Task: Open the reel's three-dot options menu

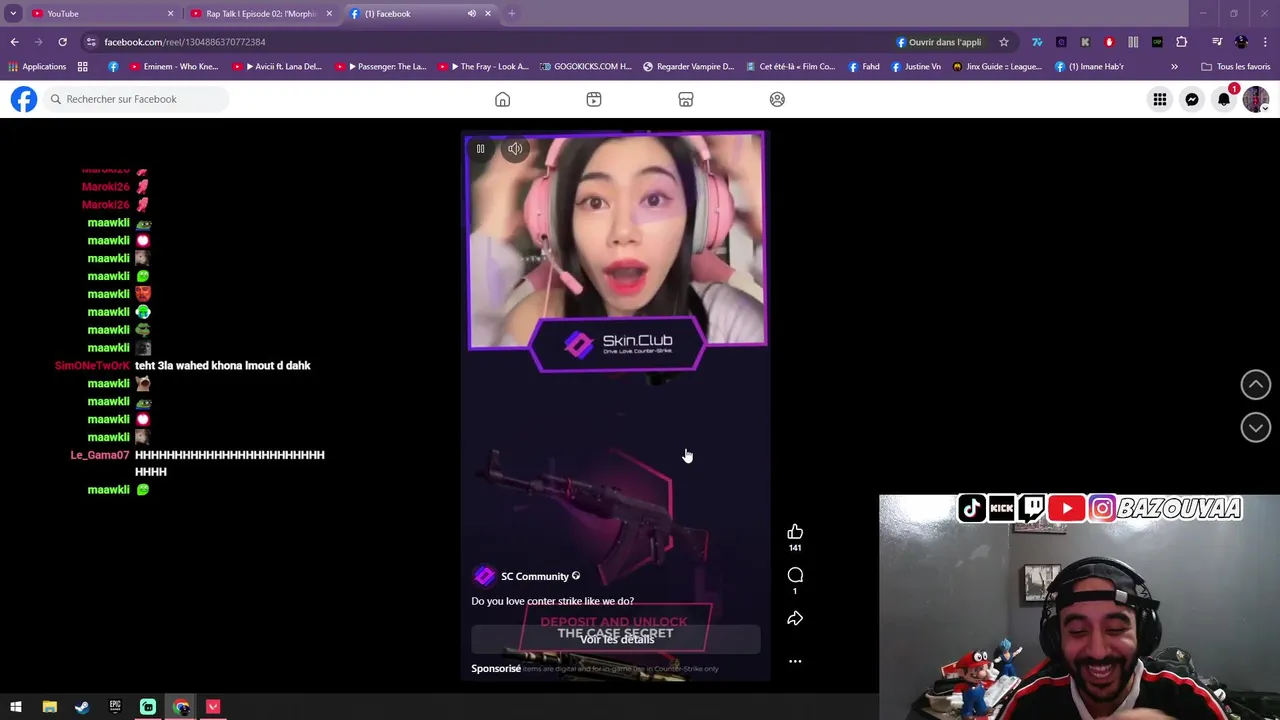Action: 795,661
